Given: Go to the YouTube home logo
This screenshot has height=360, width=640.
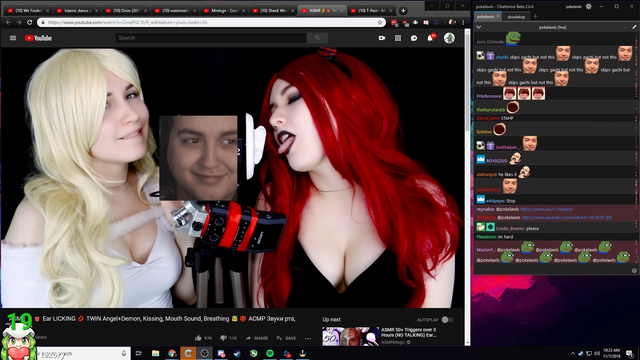Looking at the screenshot, I should [38, 38].
